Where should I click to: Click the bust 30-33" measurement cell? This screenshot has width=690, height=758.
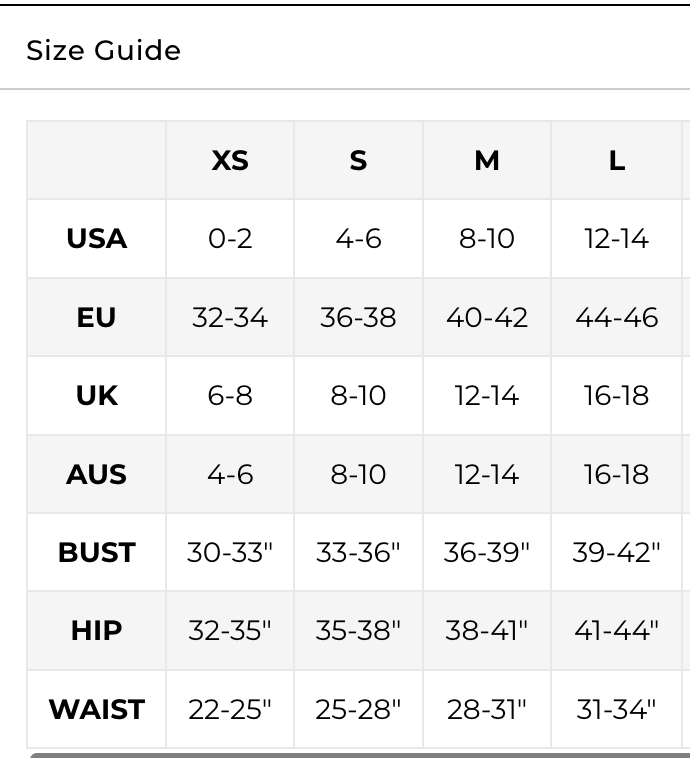[230, 552]
